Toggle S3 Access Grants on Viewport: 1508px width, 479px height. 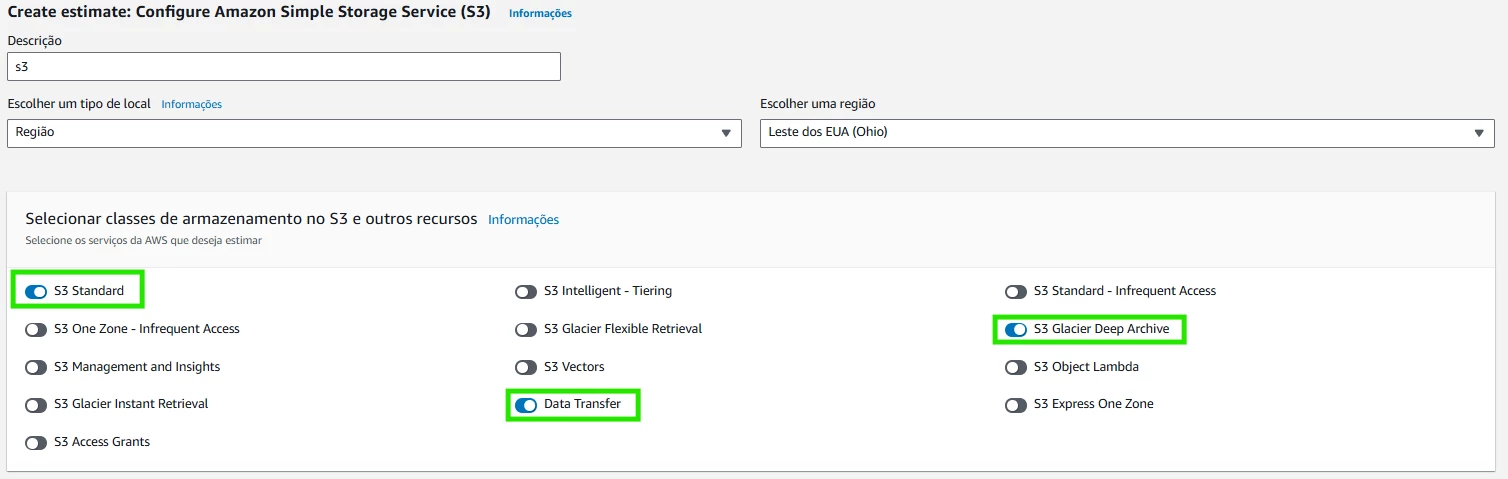coord(36,442)
